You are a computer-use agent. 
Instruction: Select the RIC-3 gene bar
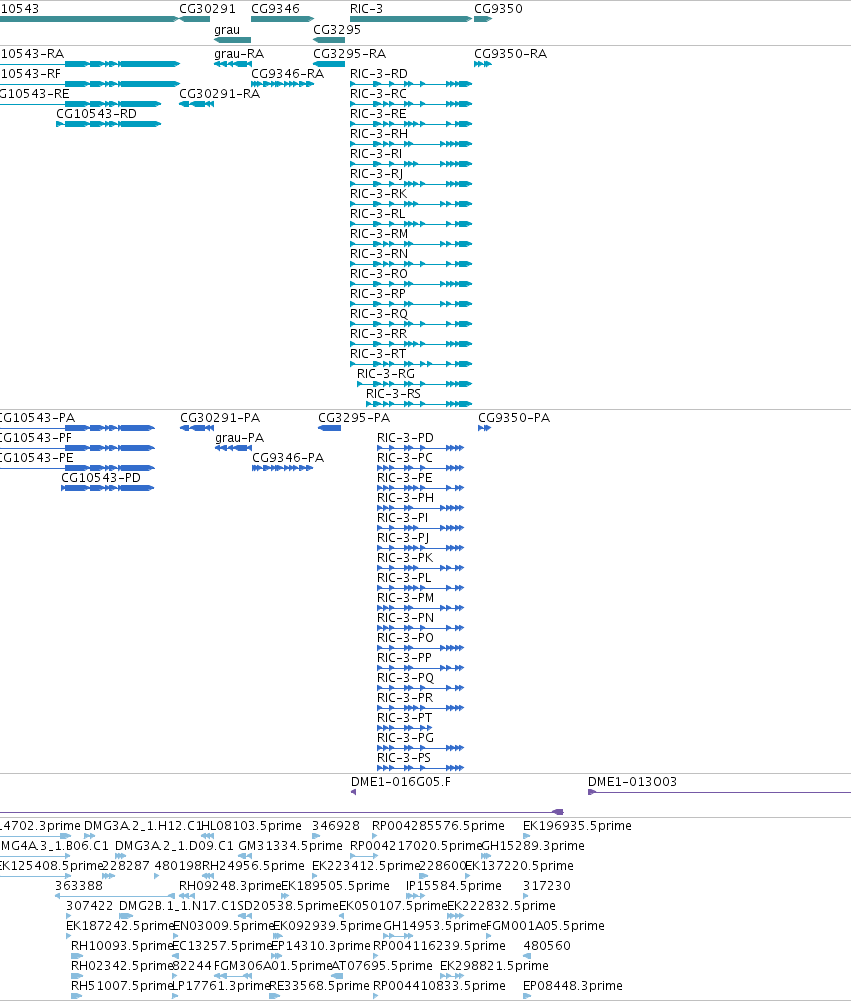(x=410, y=19)
